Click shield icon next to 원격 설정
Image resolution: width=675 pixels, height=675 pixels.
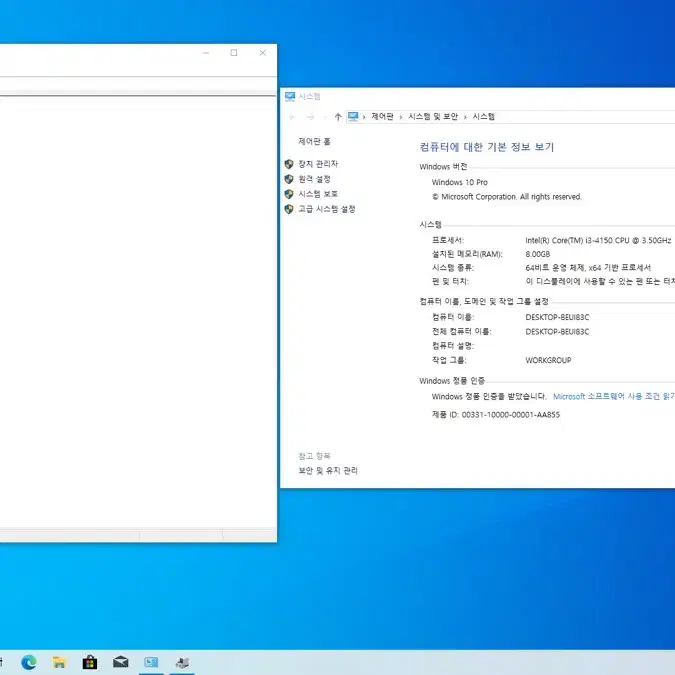coord(289,179)
